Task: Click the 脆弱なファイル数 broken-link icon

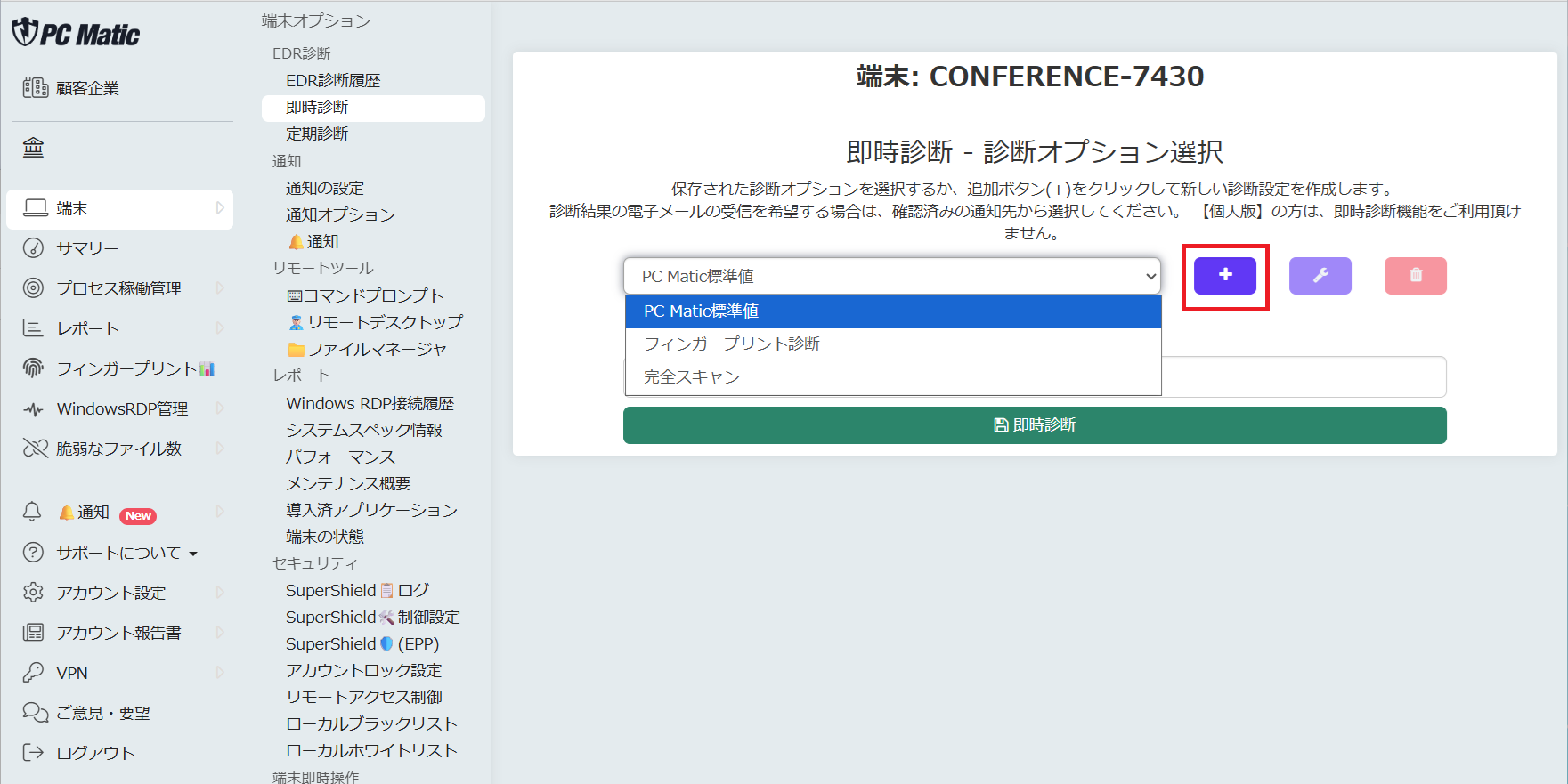Action: 36,449
